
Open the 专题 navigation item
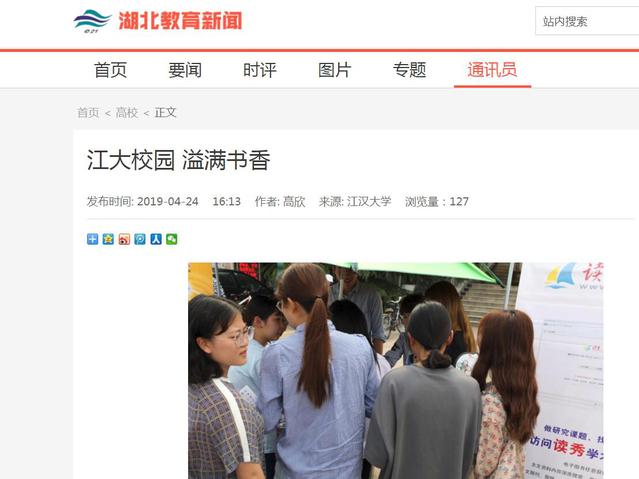point(410,70)
